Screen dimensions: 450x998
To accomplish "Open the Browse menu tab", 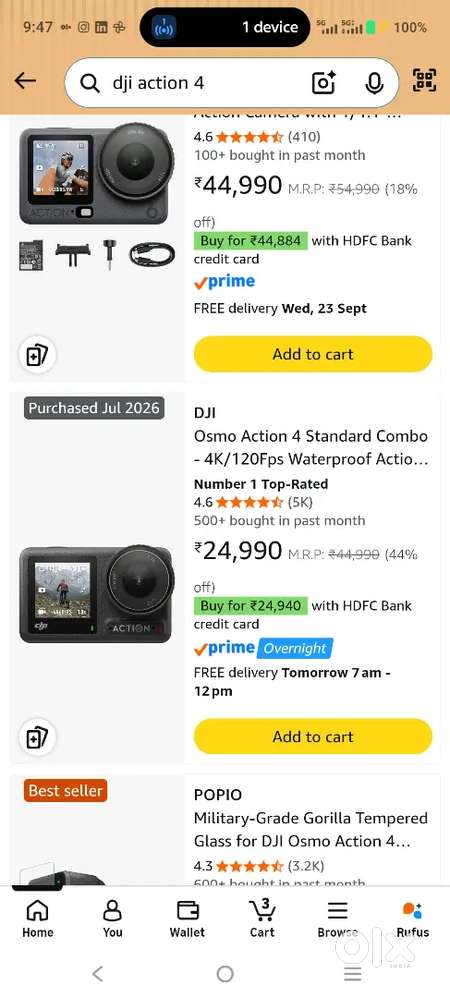I will tap(337, 918).
